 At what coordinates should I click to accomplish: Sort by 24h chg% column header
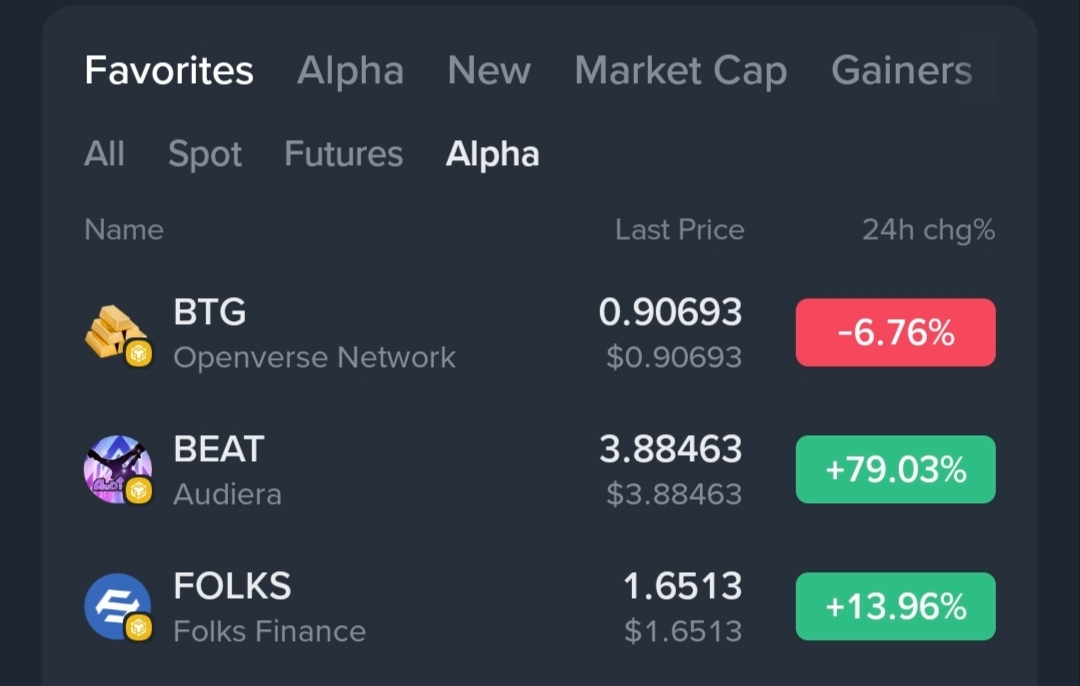pyautogui.click(x=928, y=231)
